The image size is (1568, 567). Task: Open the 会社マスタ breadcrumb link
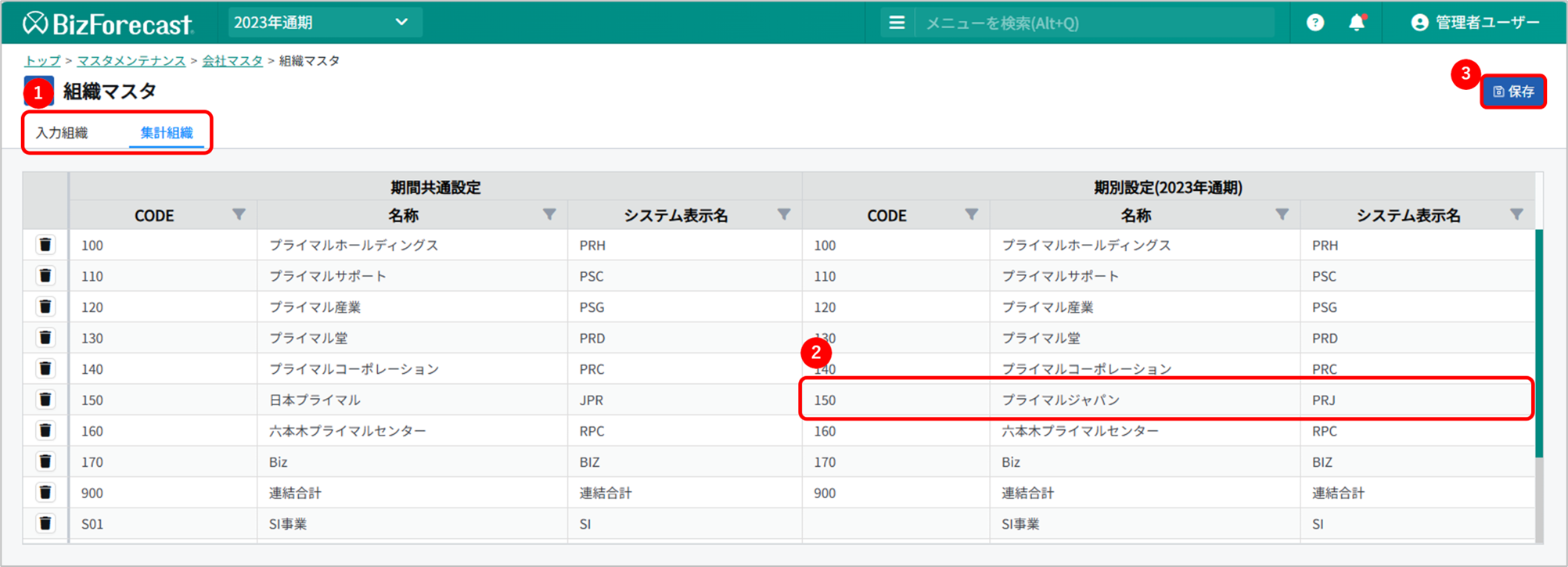(x=232, y=61)
